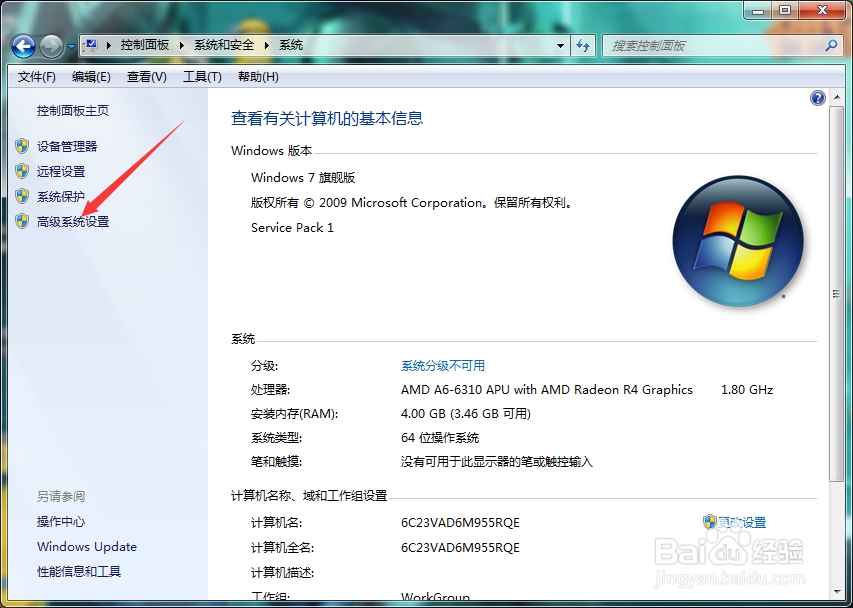Click the text Windows 7 旗舰版
Viewport: 853px width, 608px height.
pyautogui.click(x=303, y=178)
